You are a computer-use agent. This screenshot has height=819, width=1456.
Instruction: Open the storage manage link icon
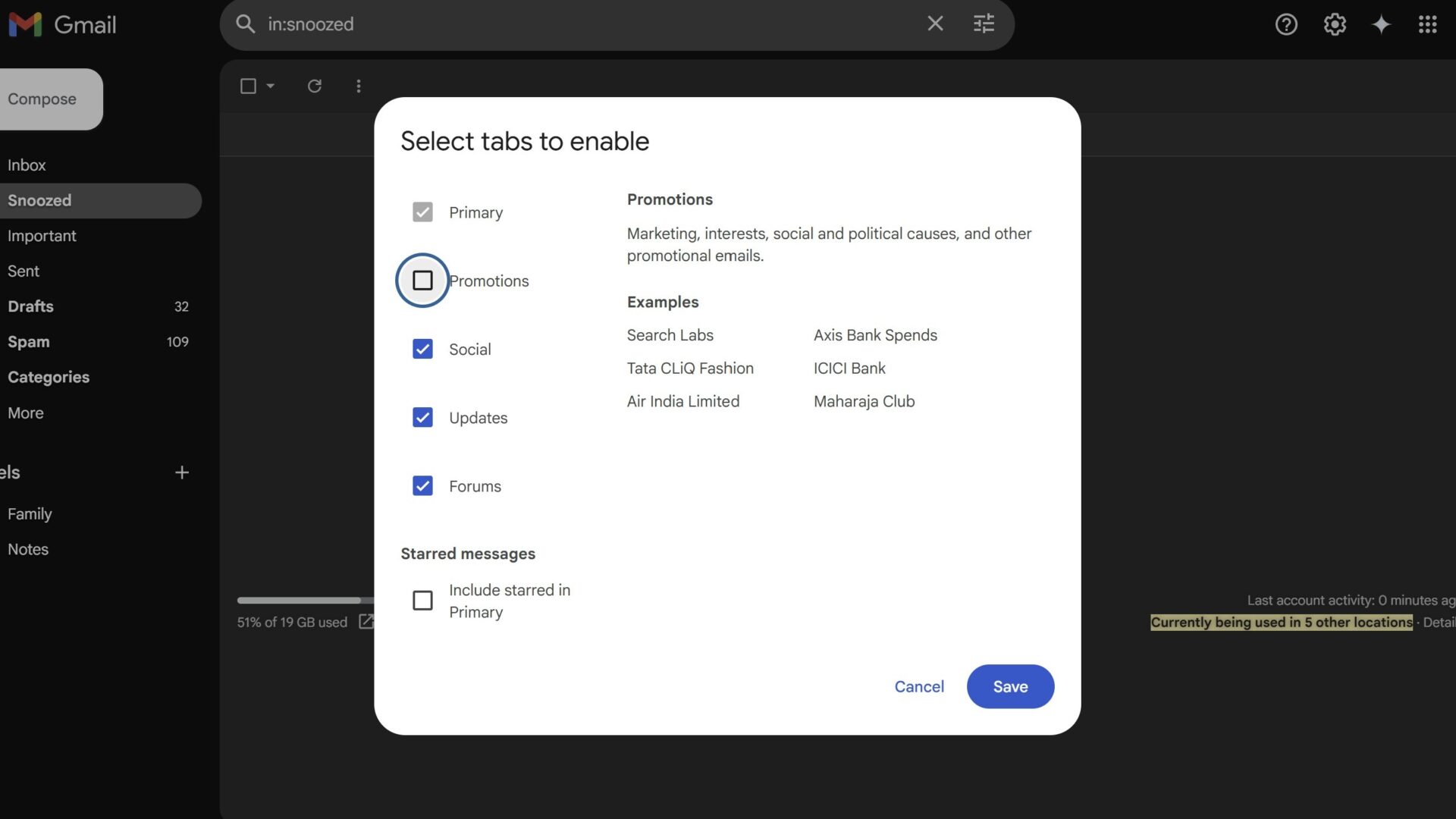[366, 622]
